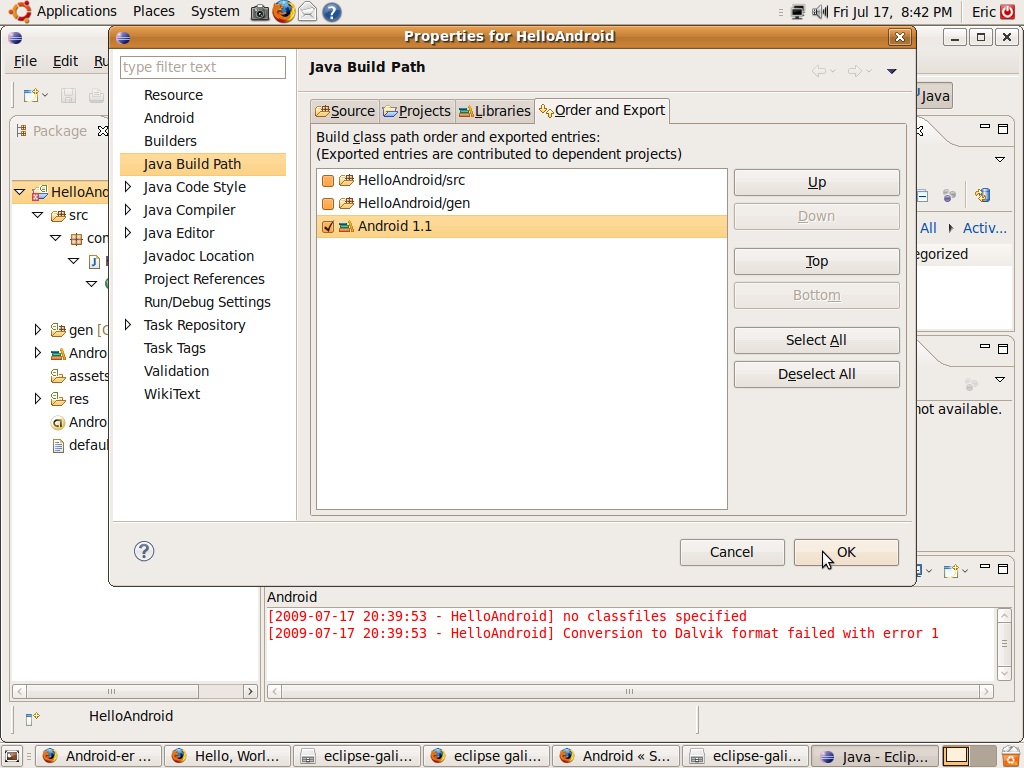Viewport: 1024px width, 768px height.
Task: Toggle export checkbox for HelloAndroid/gen
Action: pyautogui.click(x=328, y=204)
